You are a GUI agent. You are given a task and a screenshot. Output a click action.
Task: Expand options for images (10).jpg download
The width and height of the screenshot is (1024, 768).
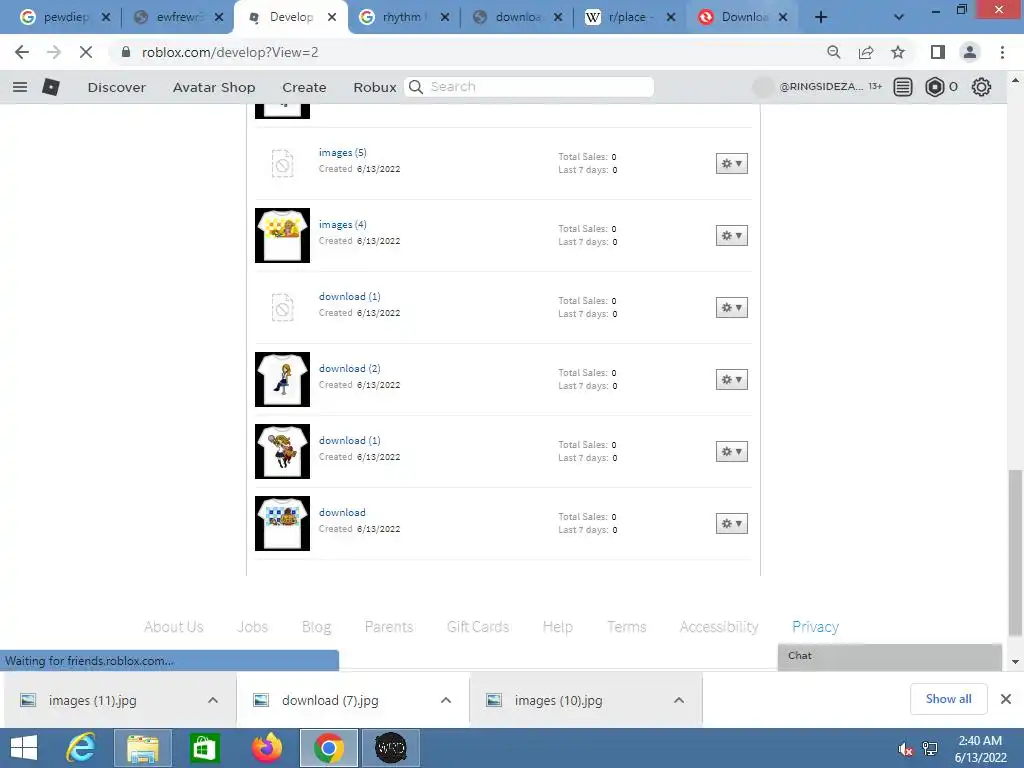tap(679, 700)
